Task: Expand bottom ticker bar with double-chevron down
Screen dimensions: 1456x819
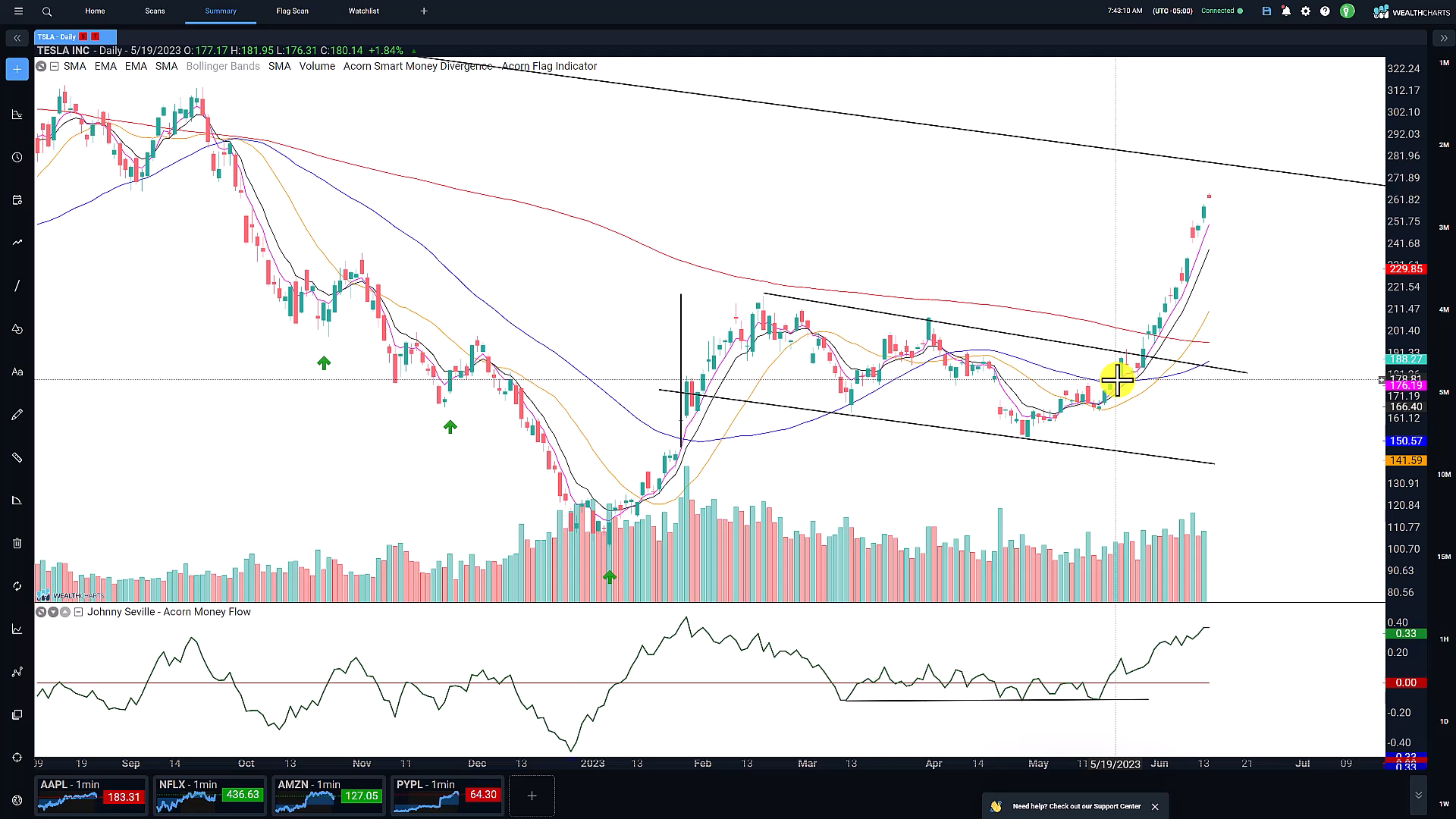Action: [x=1418, y=795]
